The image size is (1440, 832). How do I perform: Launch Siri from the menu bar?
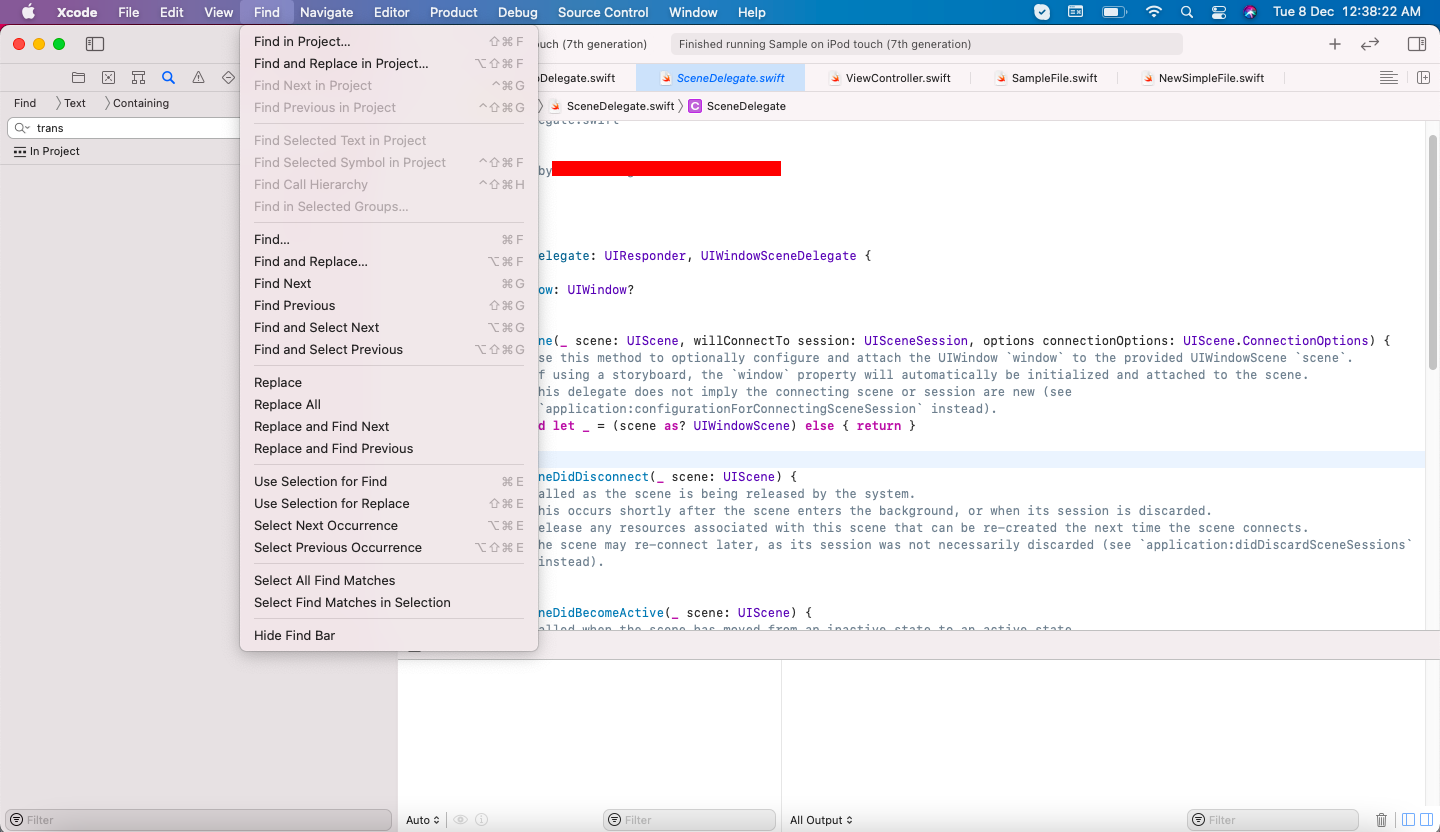(1250, 12)
